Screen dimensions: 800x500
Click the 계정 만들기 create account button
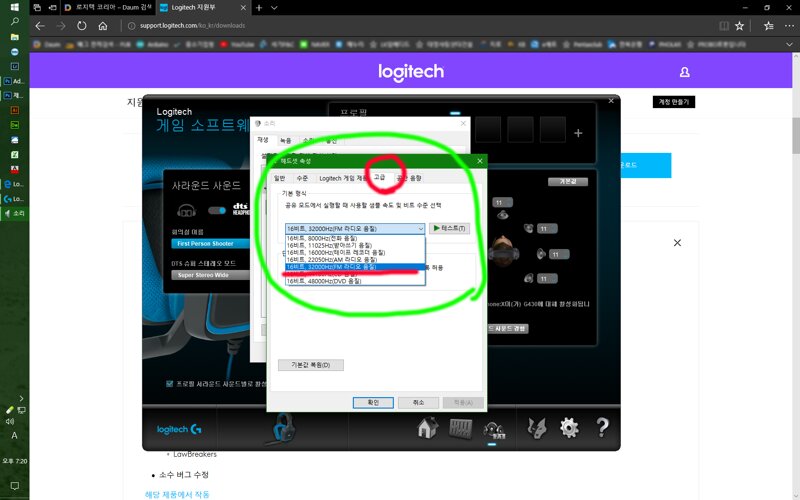[x=673, y=102]
